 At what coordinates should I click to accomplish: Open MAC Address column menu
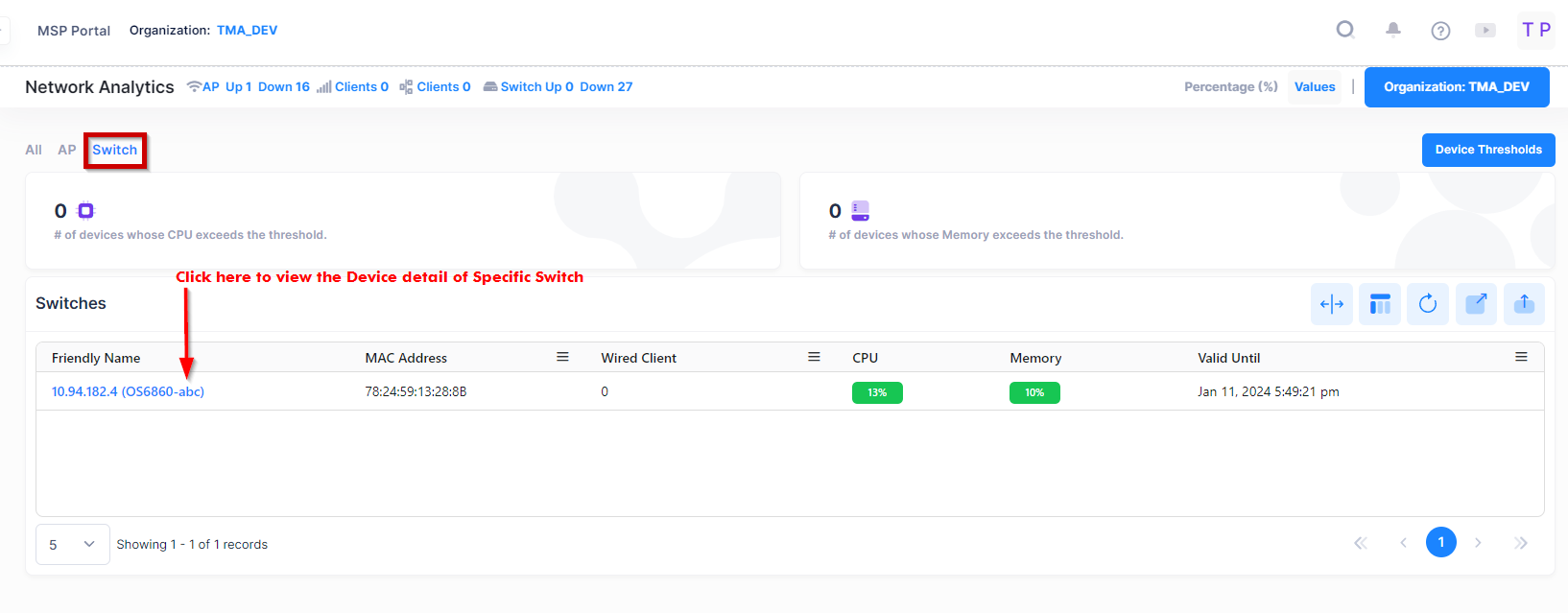(562, 357)
